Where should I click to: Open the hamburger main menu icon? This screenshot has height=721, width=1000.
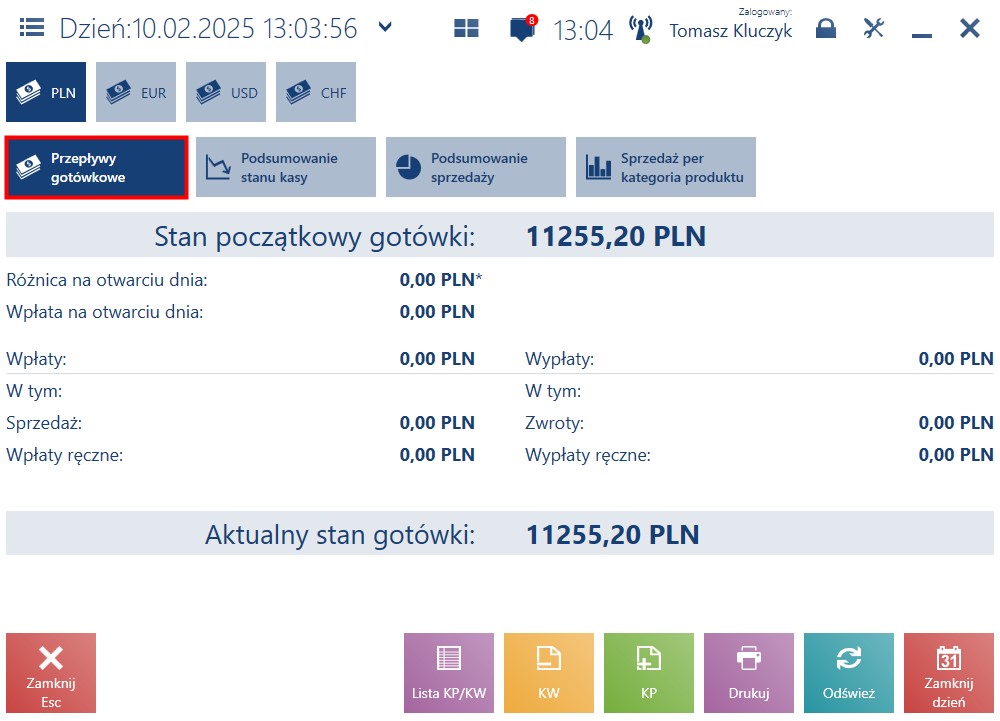pos(32,27)
